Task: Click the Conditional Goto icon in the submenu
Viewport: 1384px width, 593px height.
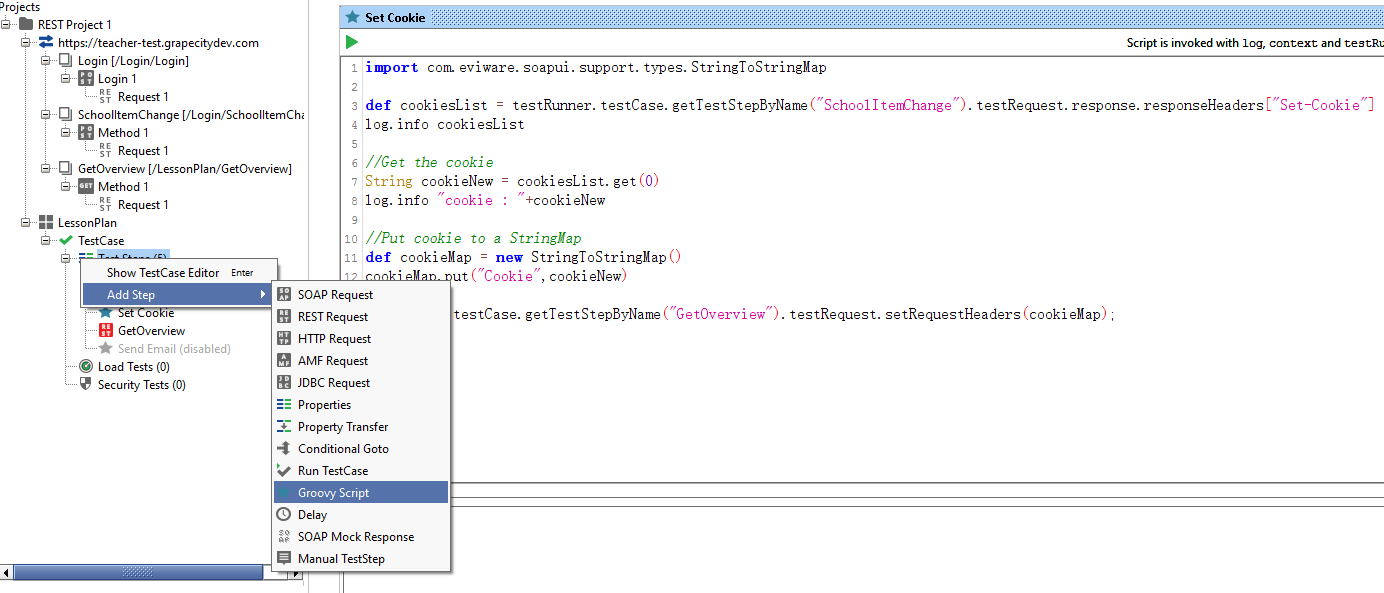Action: click(284, 449)
